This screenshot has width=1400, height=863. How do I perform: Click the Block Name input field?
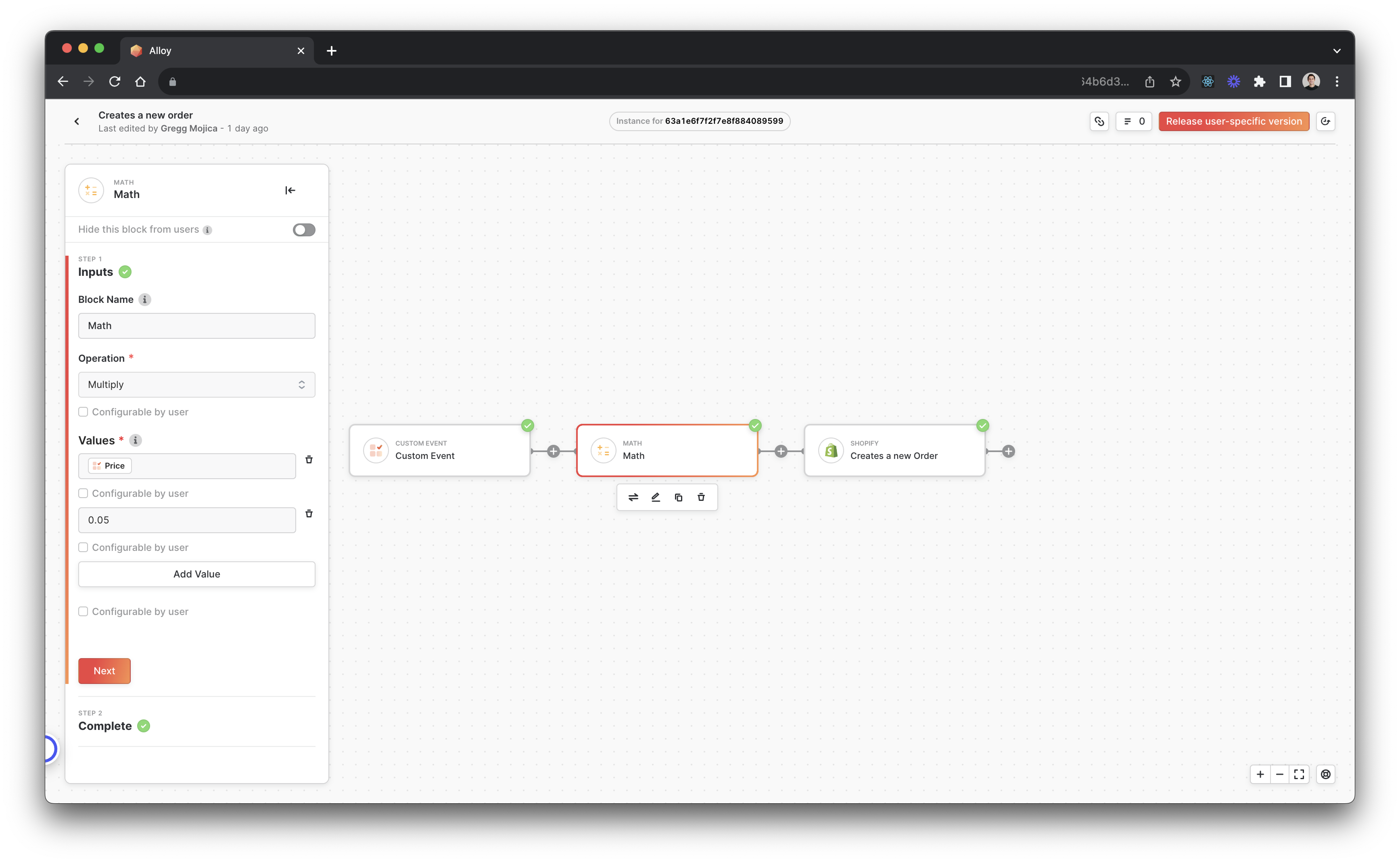click(196, 326)
